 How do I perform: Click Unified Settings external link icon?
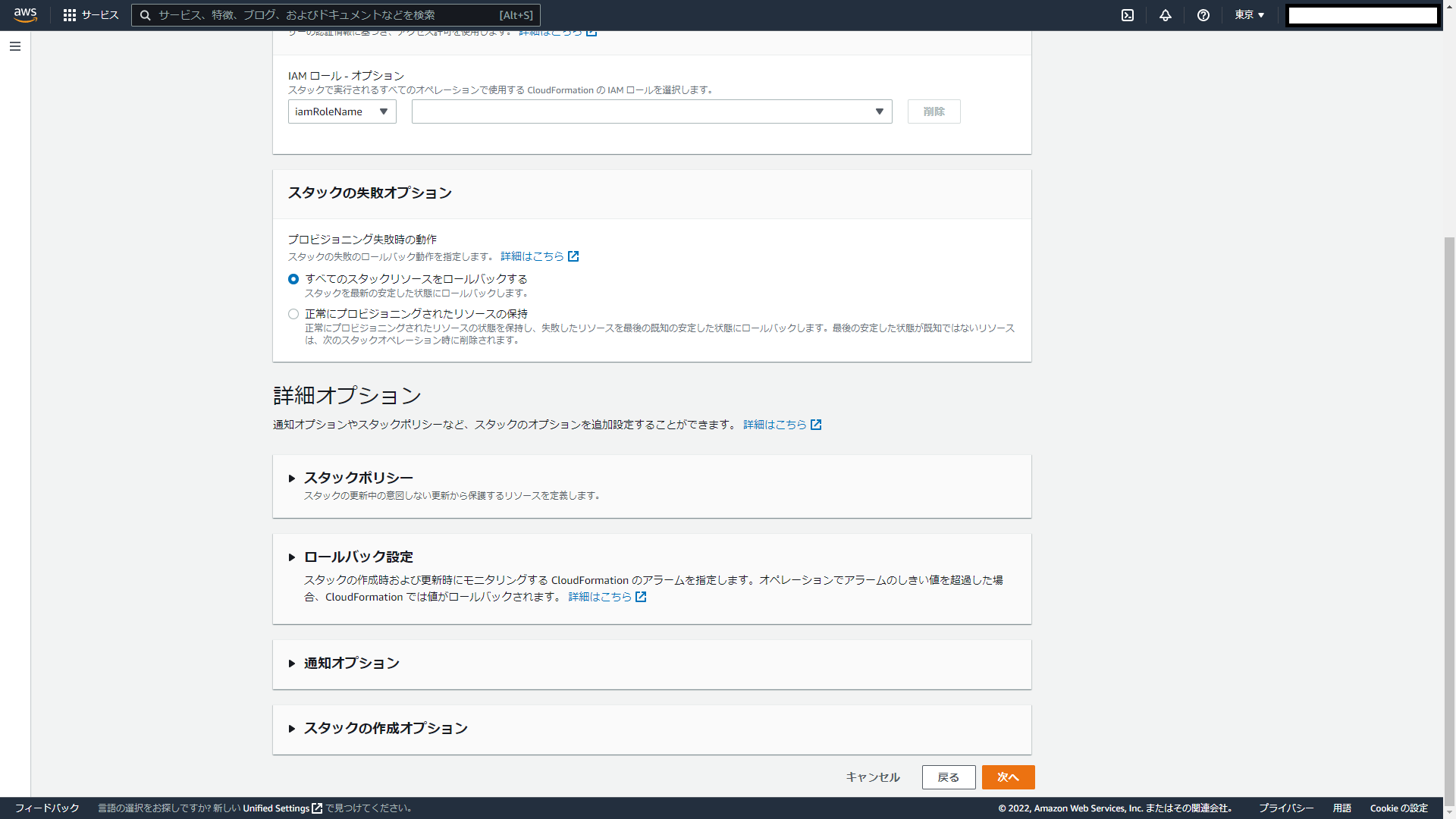pyautogui.click(x=317, y=808)
